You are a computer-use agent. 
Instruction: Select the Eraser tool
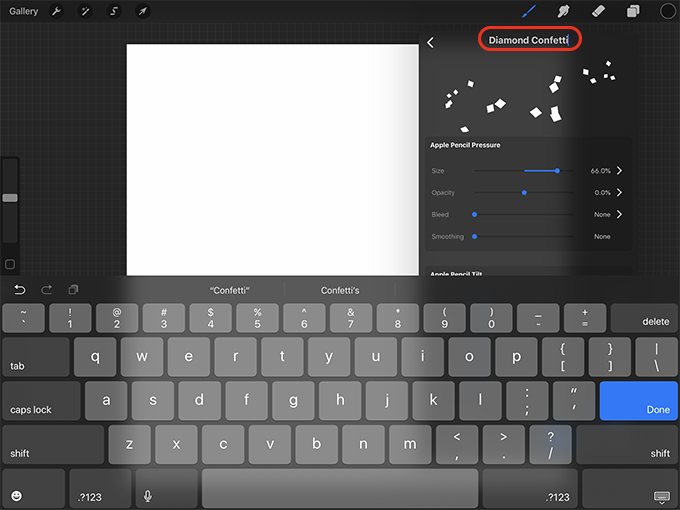tap(598, 11)
